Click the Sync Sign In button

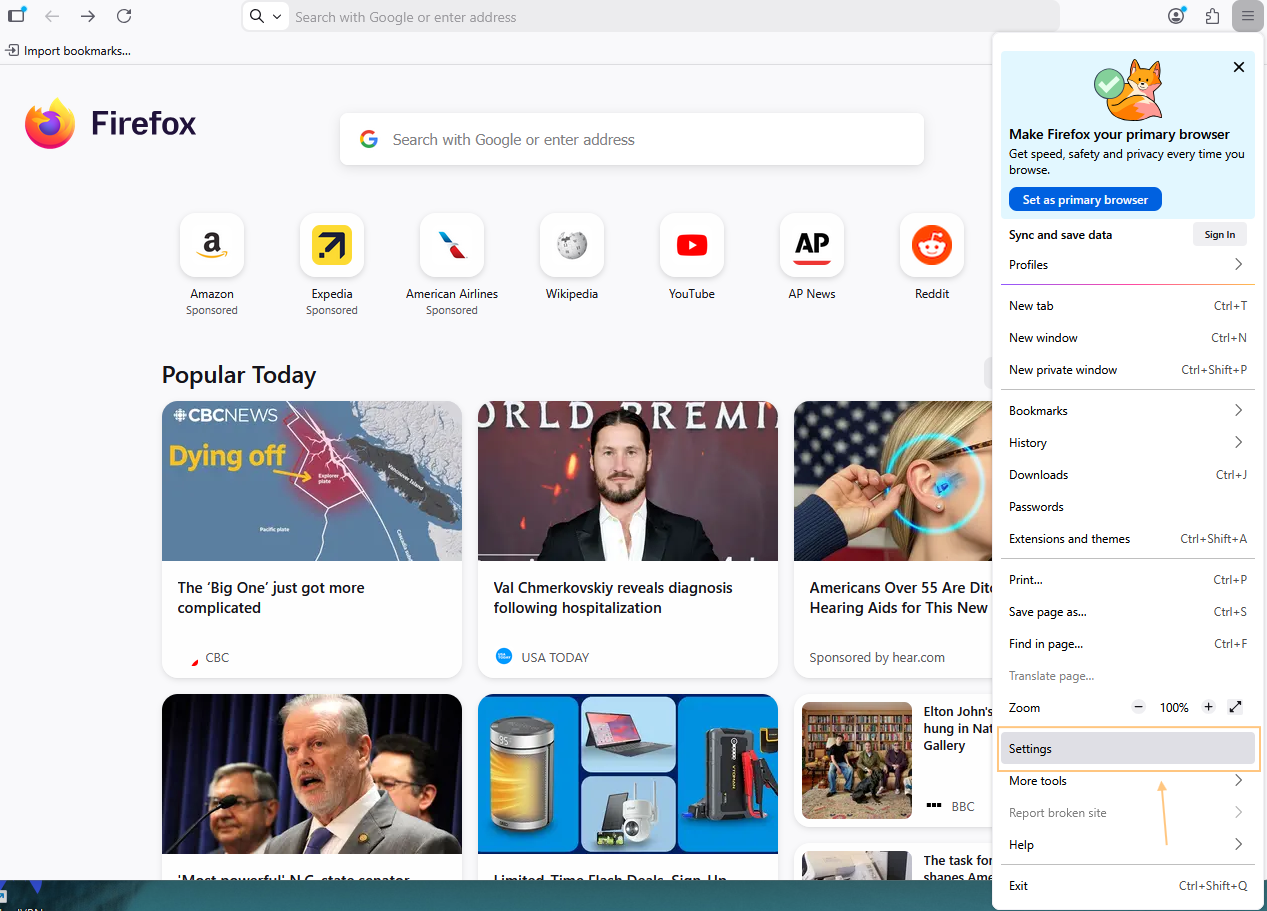point(1219,234)
